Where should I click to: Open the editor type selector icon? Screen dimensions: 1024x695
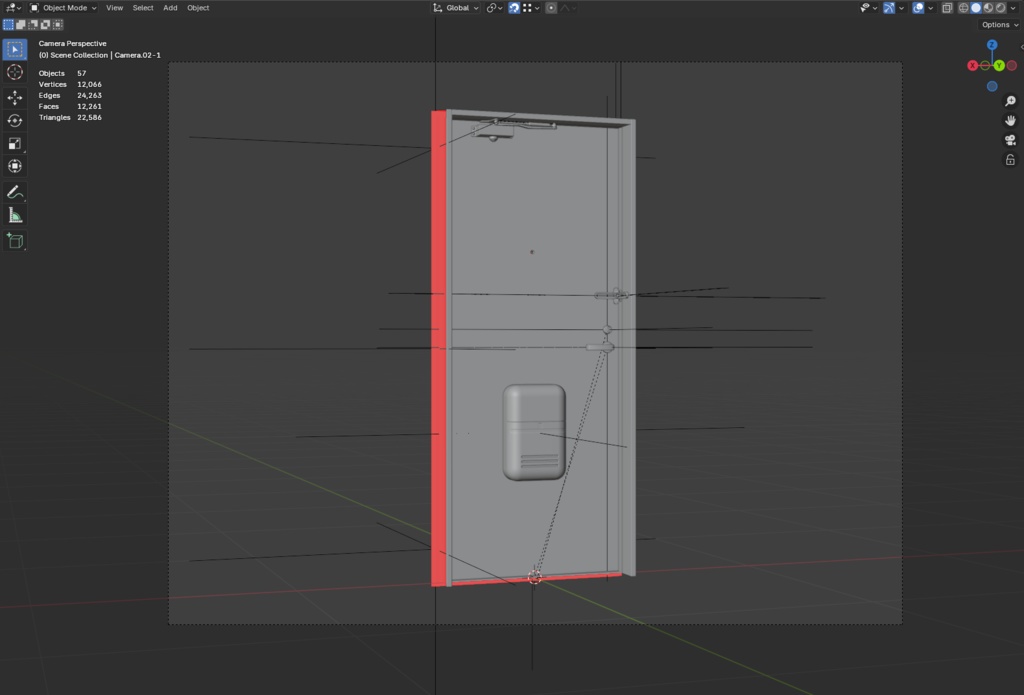click(12, 8)
